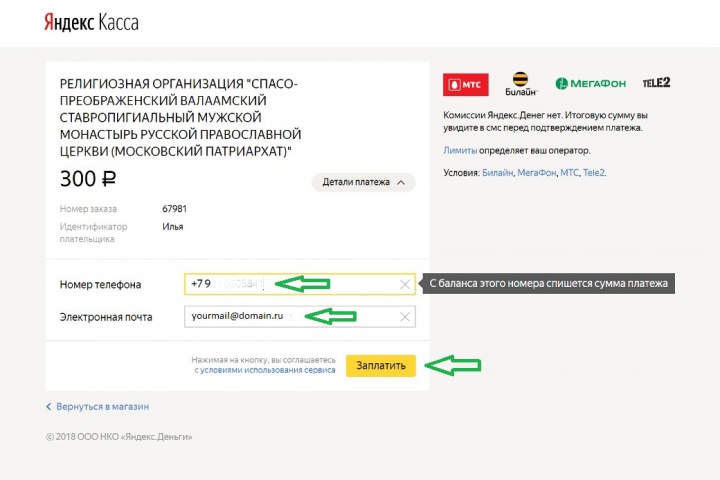
Task: Follow the Вернуться в магазин link
Action: pyautogui.click(x=97, y=407)
